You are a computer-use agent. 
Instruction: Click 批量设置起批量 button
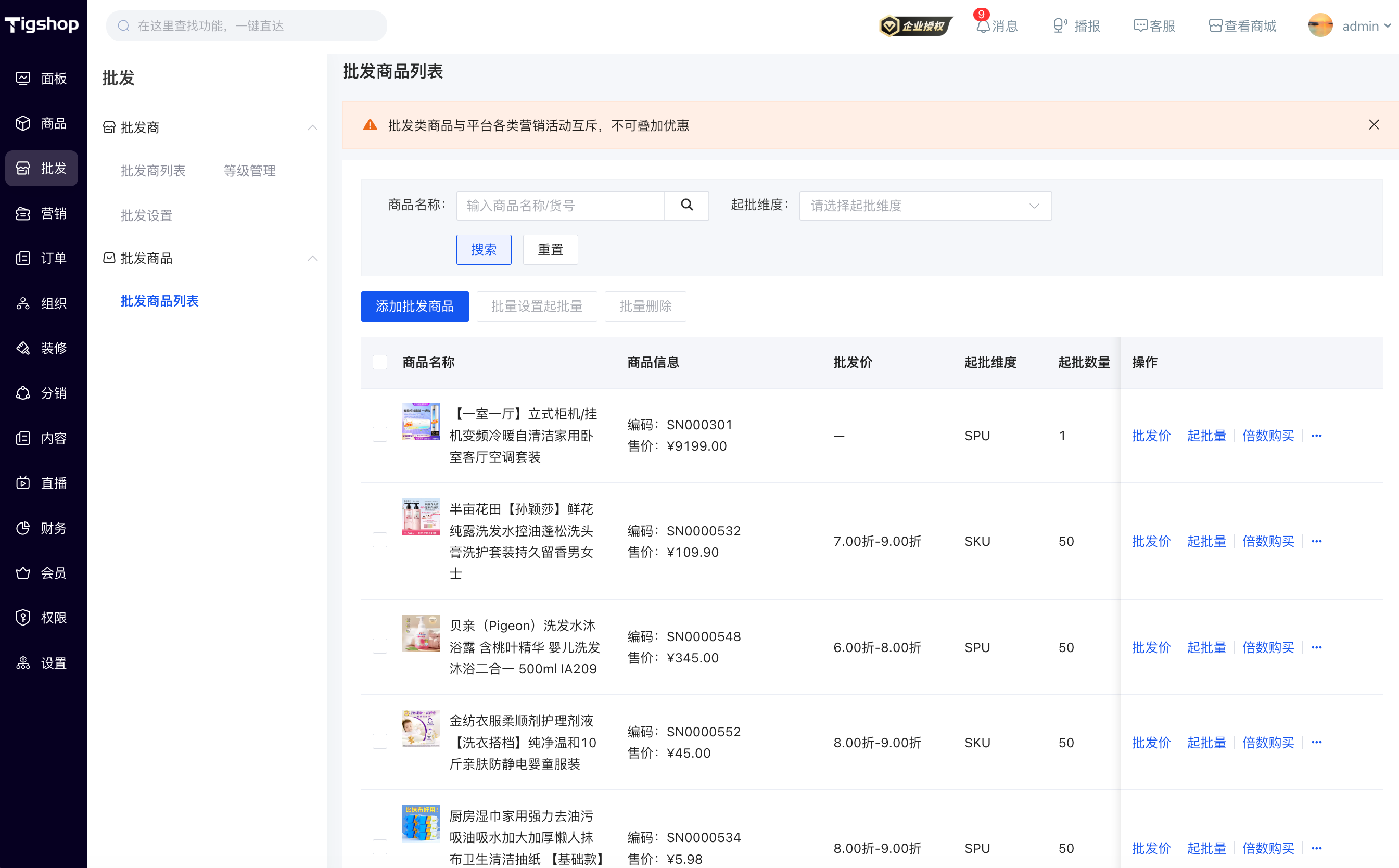[x=537, y=307]
